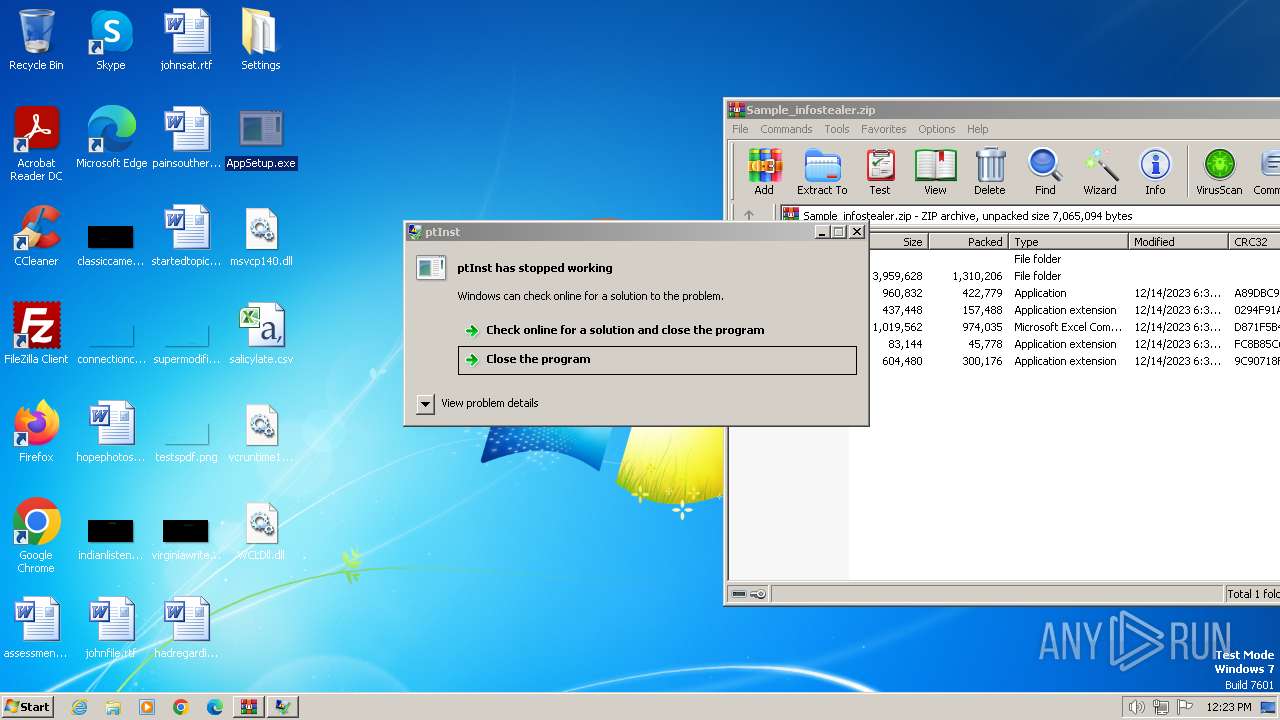Close the ptInst error dialog
The height and width of the screenshot is (720, 1280).
(x=857, y=232)
